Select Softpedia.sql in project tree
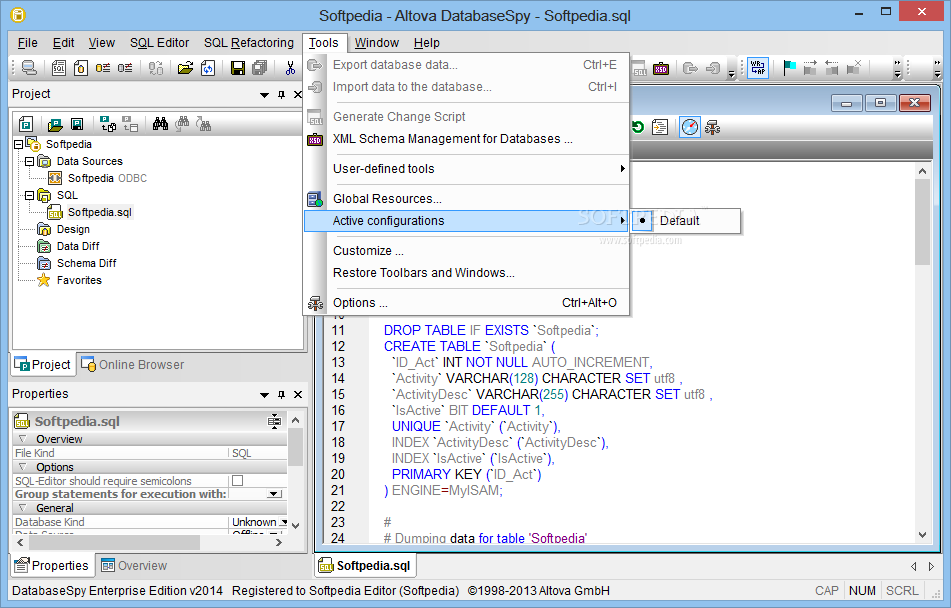951x608 pixels. tap(90, 212)
